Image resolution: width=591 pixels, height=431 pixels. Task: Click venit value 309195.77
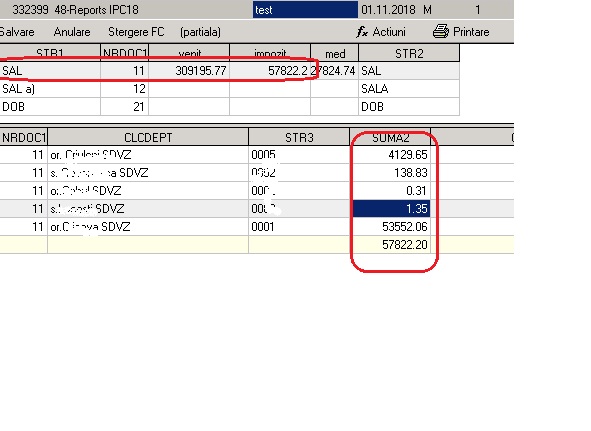click(189, 71)
